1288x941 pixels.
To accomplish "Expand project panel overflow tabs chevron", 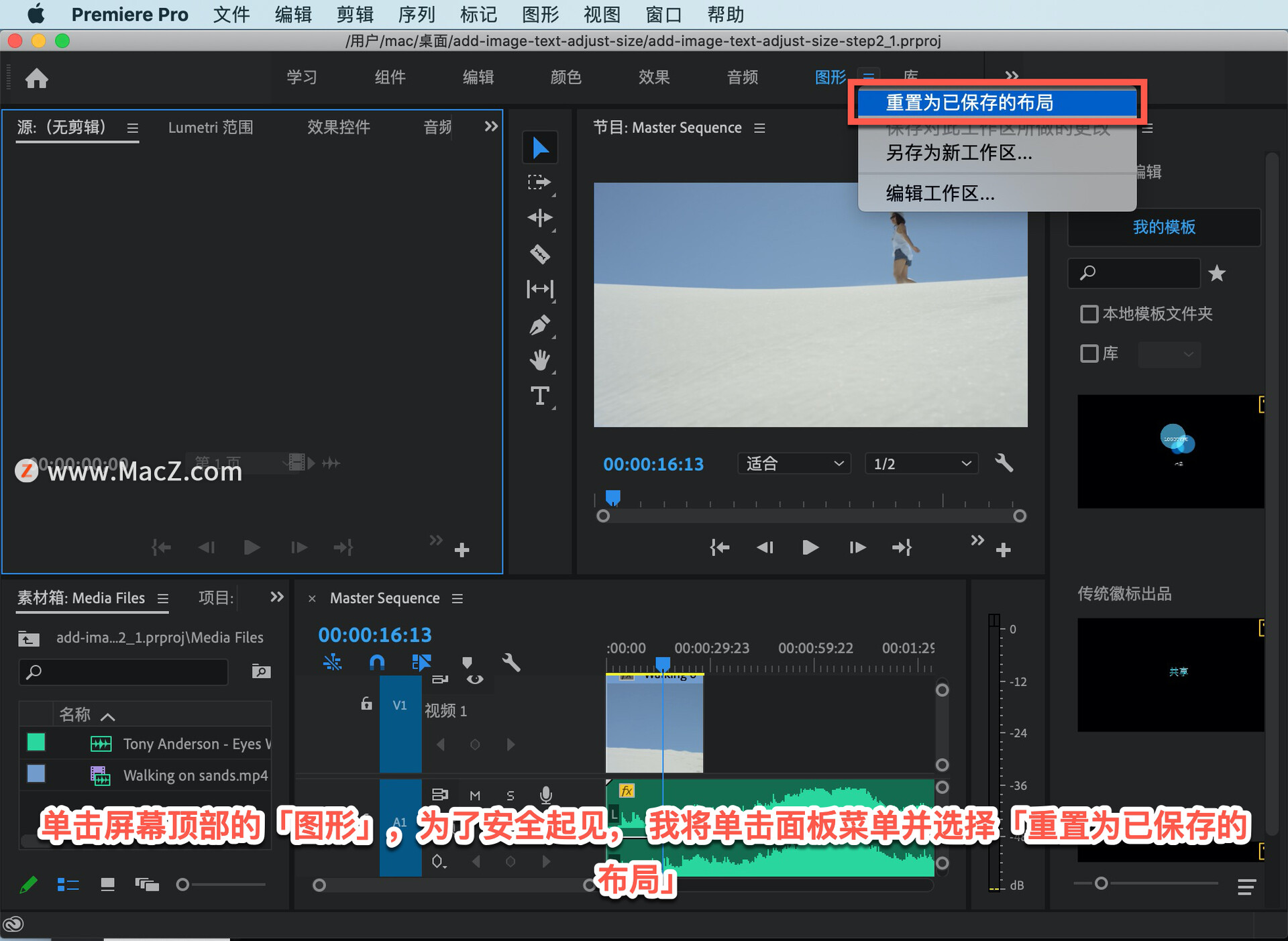I will coord(276,597).
